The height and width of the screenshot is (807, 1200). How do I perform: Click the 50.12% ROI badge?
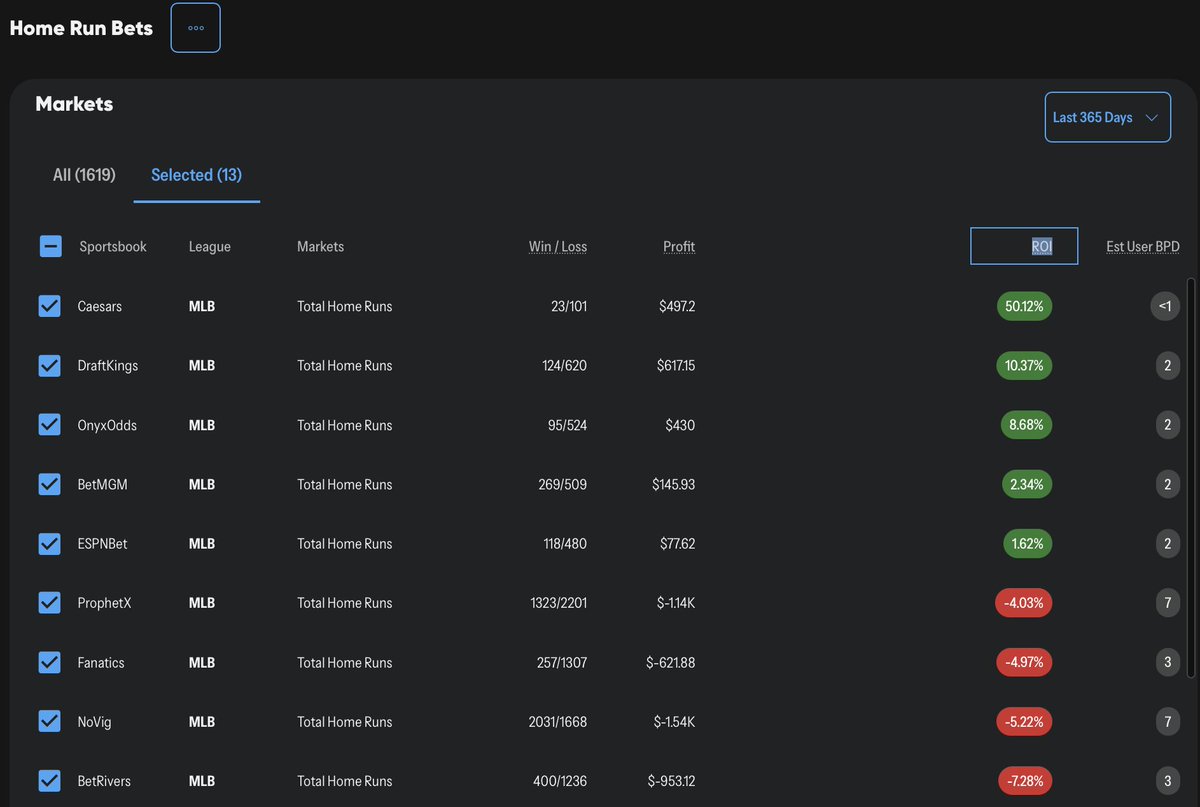[1024, 306]
